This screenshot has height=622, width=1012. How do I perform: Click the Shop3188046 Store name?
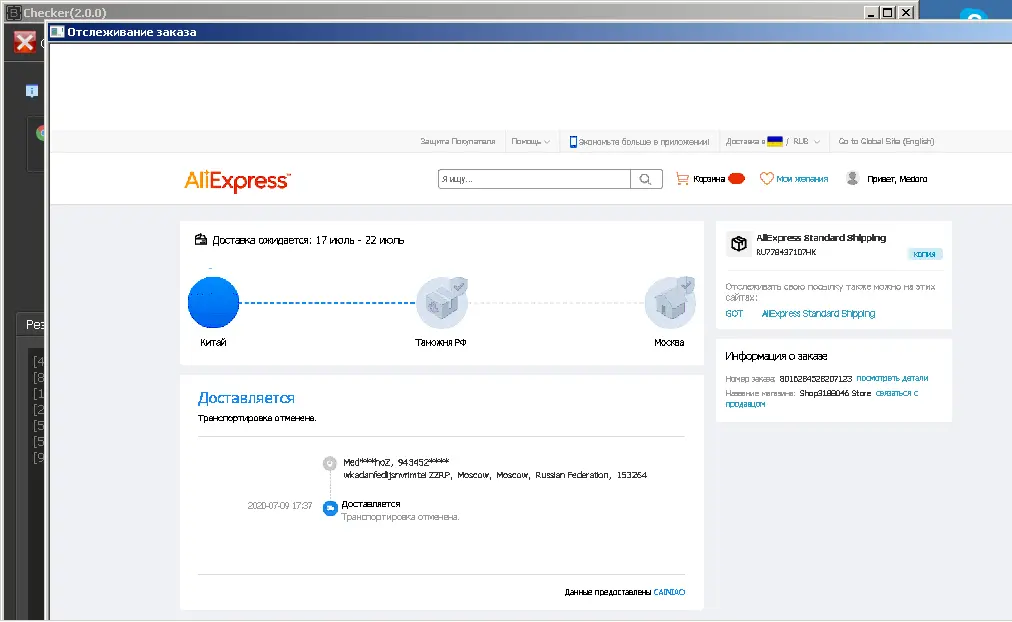835,393
